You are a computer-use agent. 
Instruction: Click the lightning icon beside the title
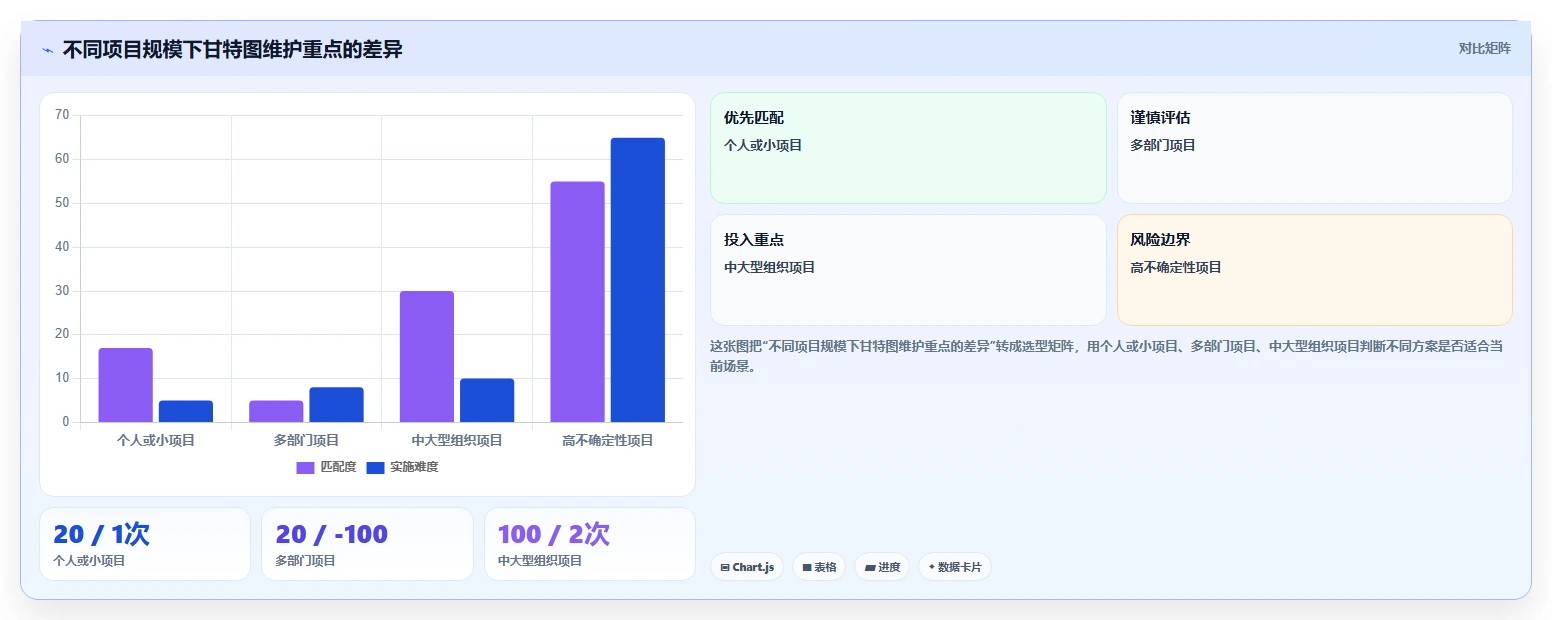click(47, 50)
